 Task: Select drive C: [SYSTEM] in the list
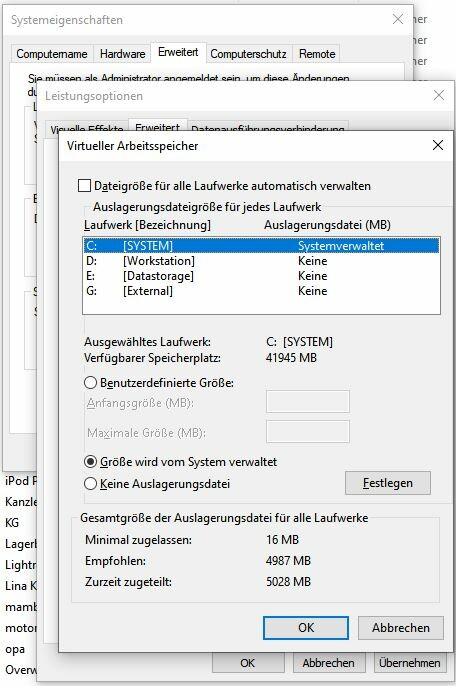point(261,245)
